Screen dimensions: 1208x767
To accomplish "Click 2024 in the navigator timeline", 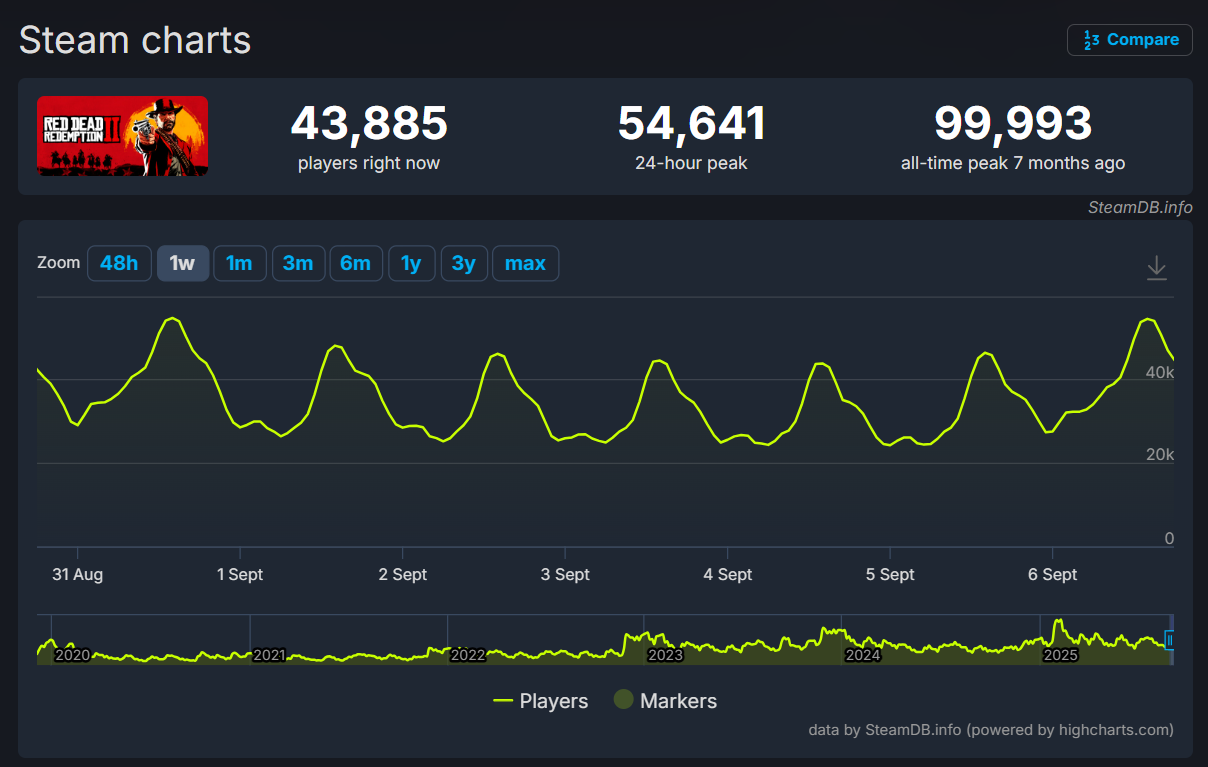I will (863, 655).
